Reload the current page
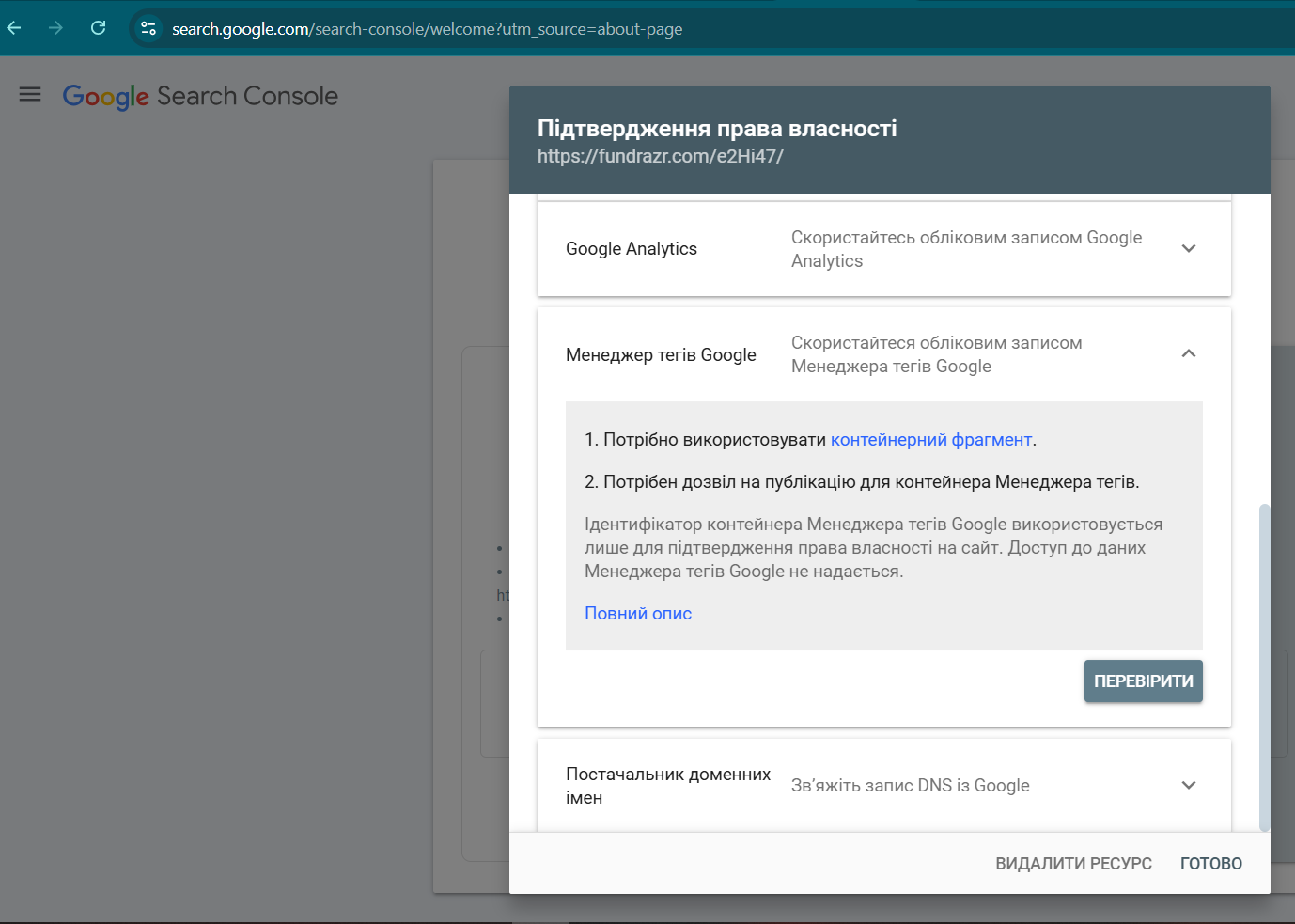 pyautogui.click(x=98, y=27)
